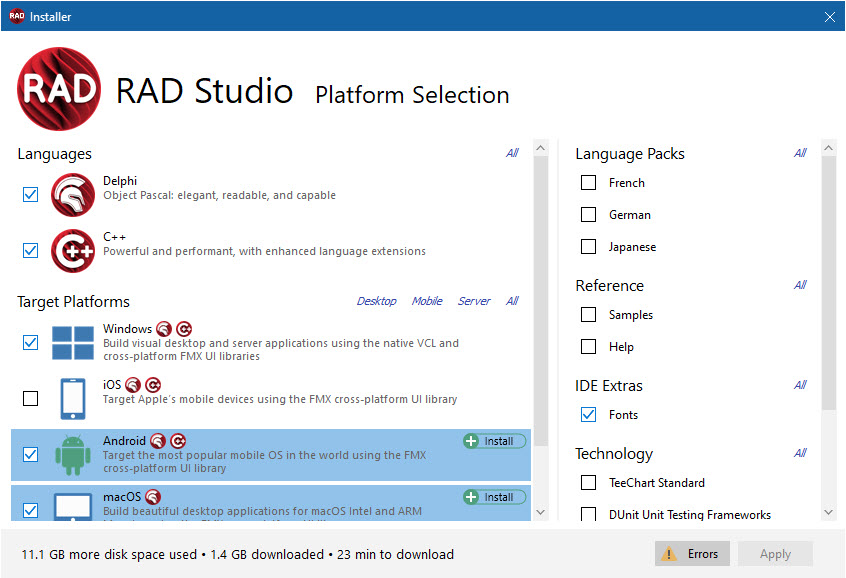The image size is (846, 578).
Task: Select All in Reference section
Action: (800, 285)
